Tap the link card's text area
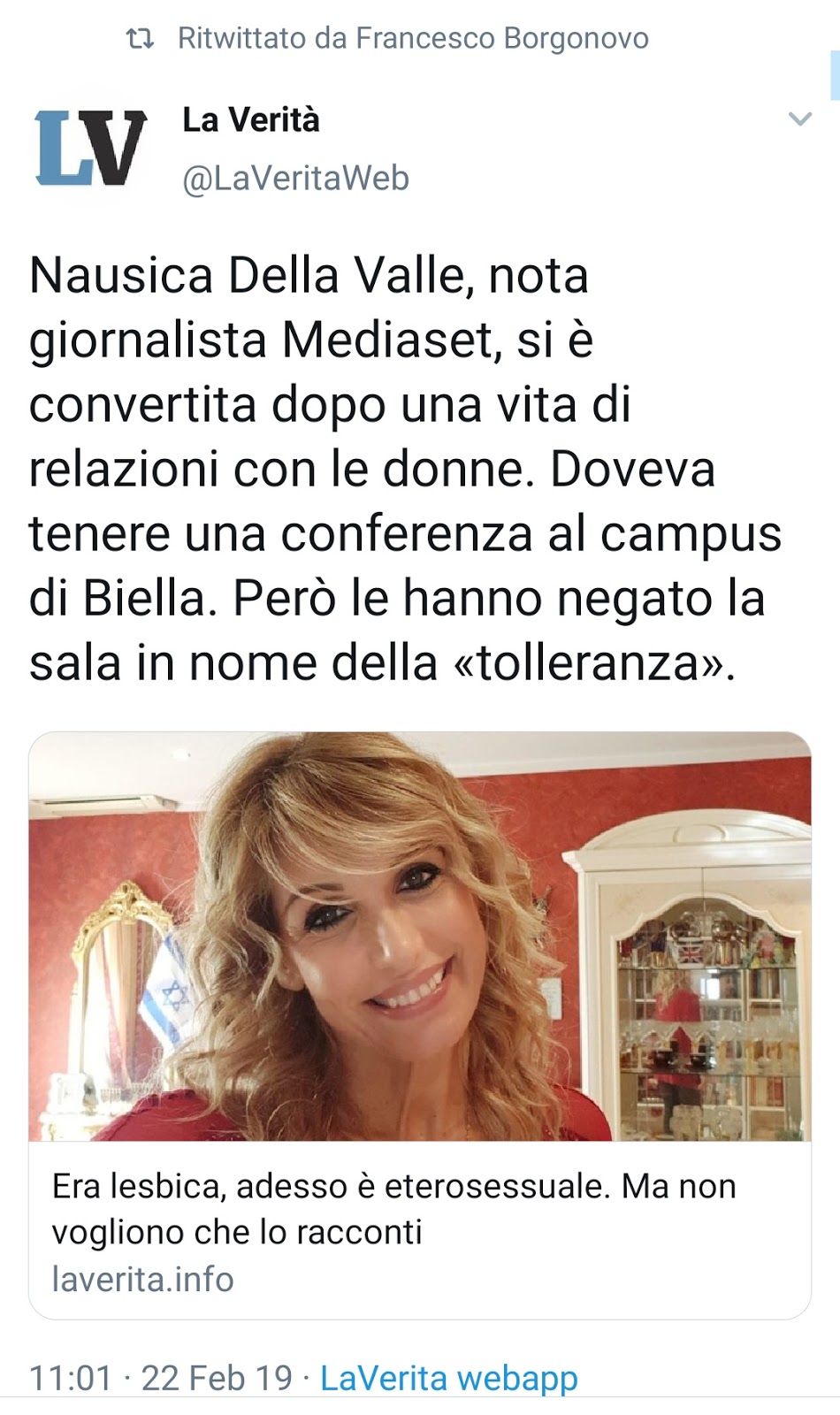The image size is (840, 1415). point(420,1230)
